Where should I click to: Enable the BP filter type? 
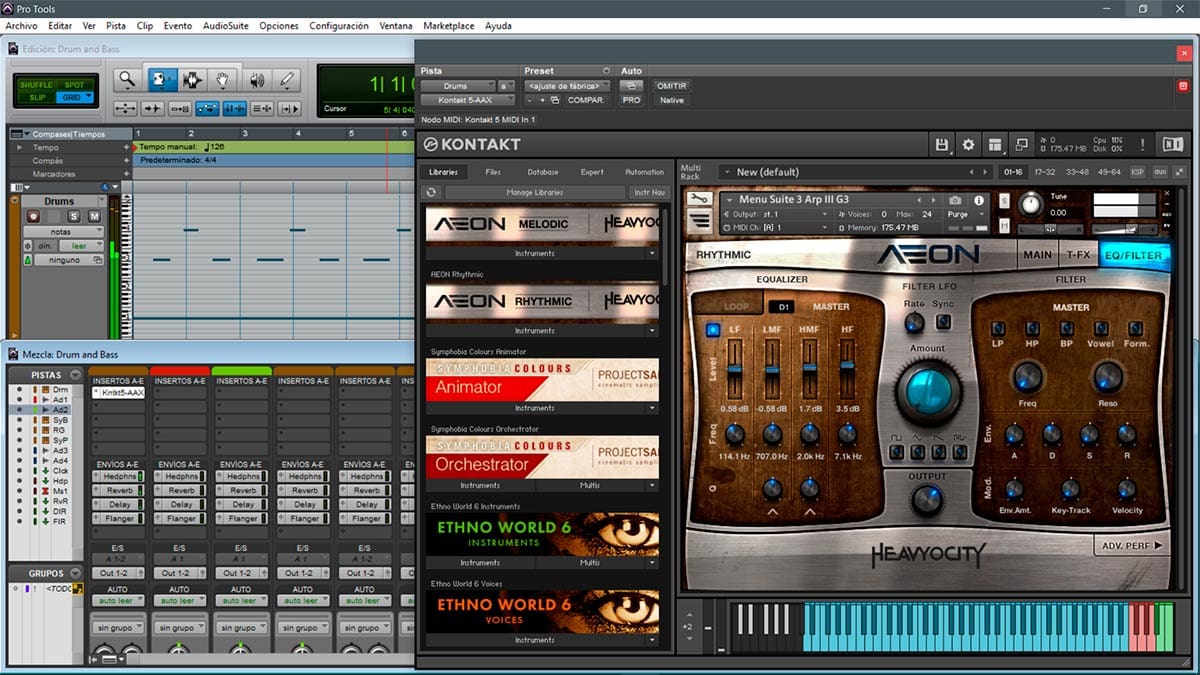1066,328
